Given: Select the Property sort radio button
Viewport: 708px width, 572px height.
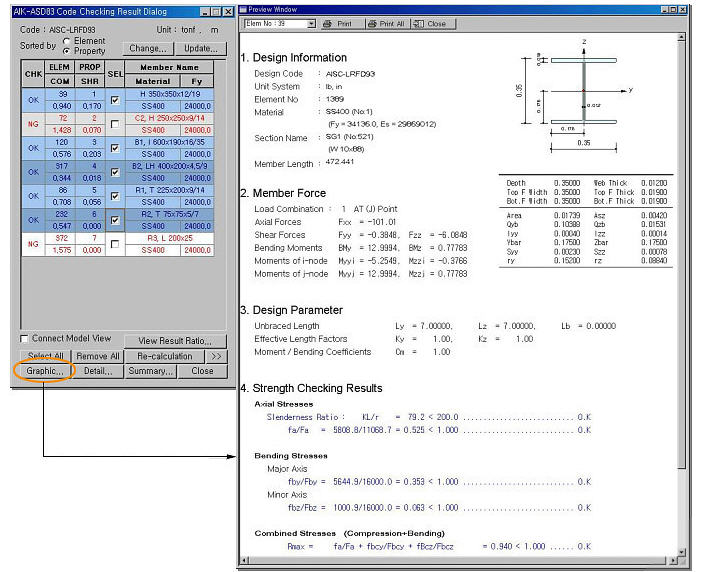Looking at the screenshot, I should (67, 51).
